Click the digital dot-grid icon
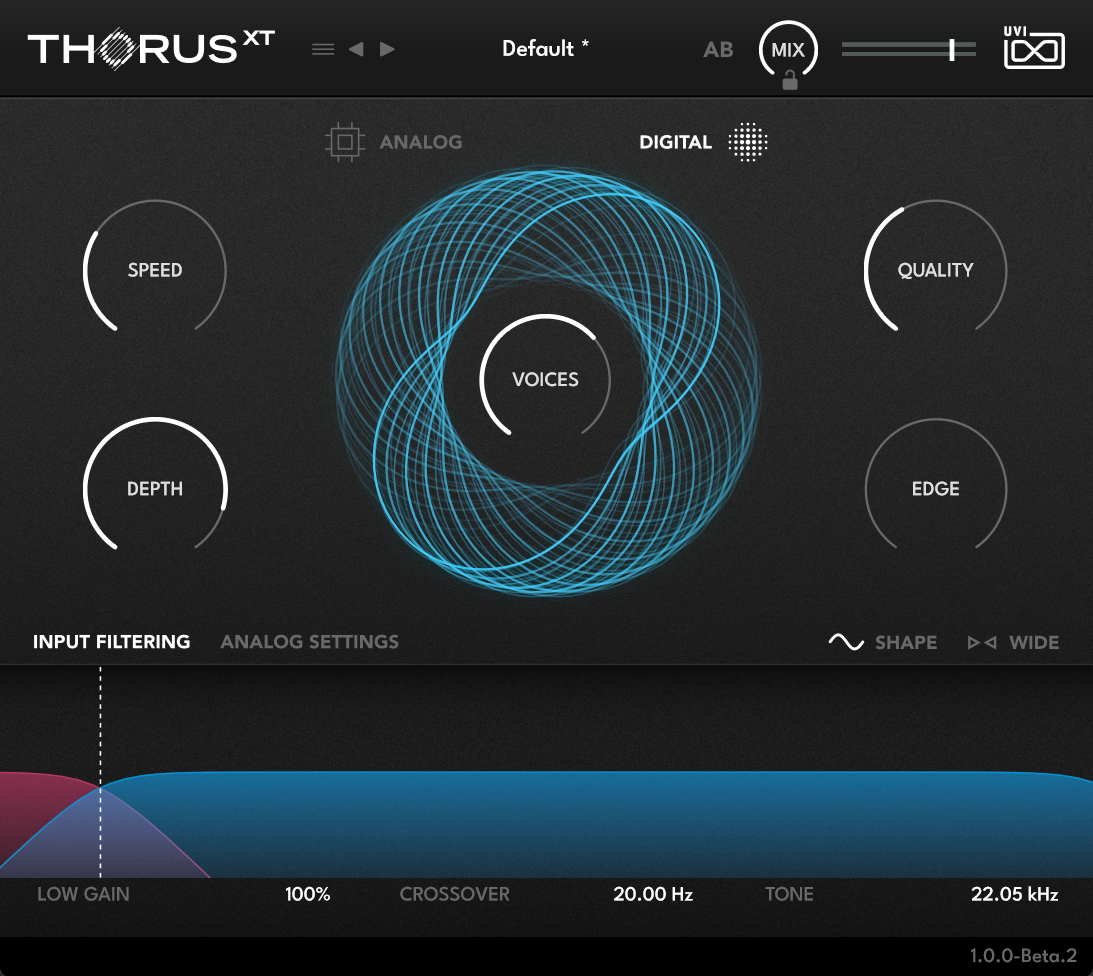The width and height of the screenshot is (1093, 976). click(747, 142)
